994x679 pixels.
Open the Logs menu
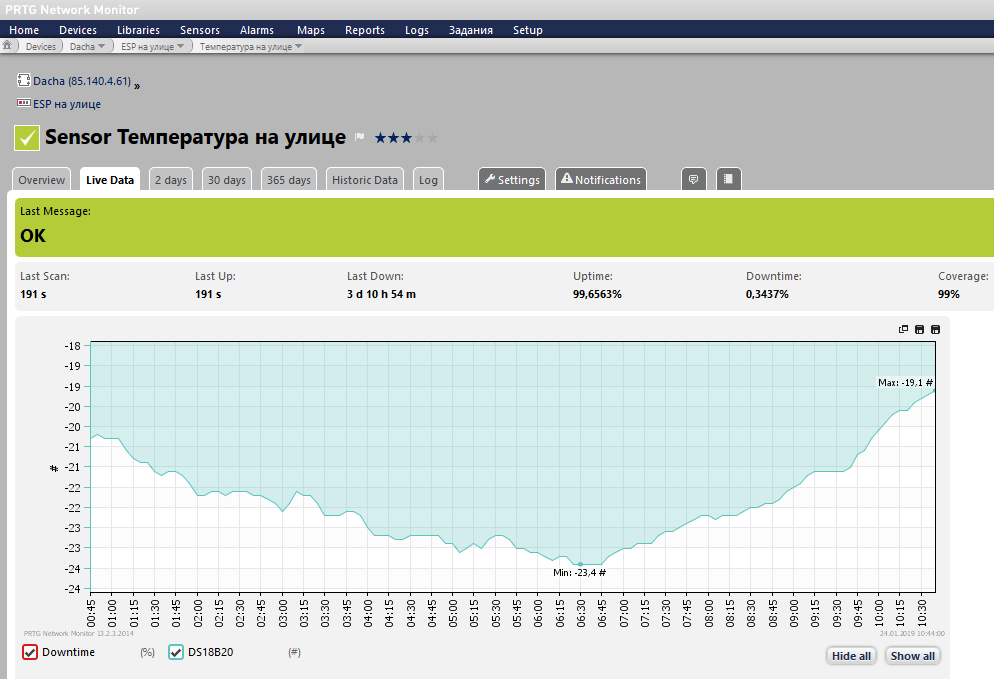(416, 30)
